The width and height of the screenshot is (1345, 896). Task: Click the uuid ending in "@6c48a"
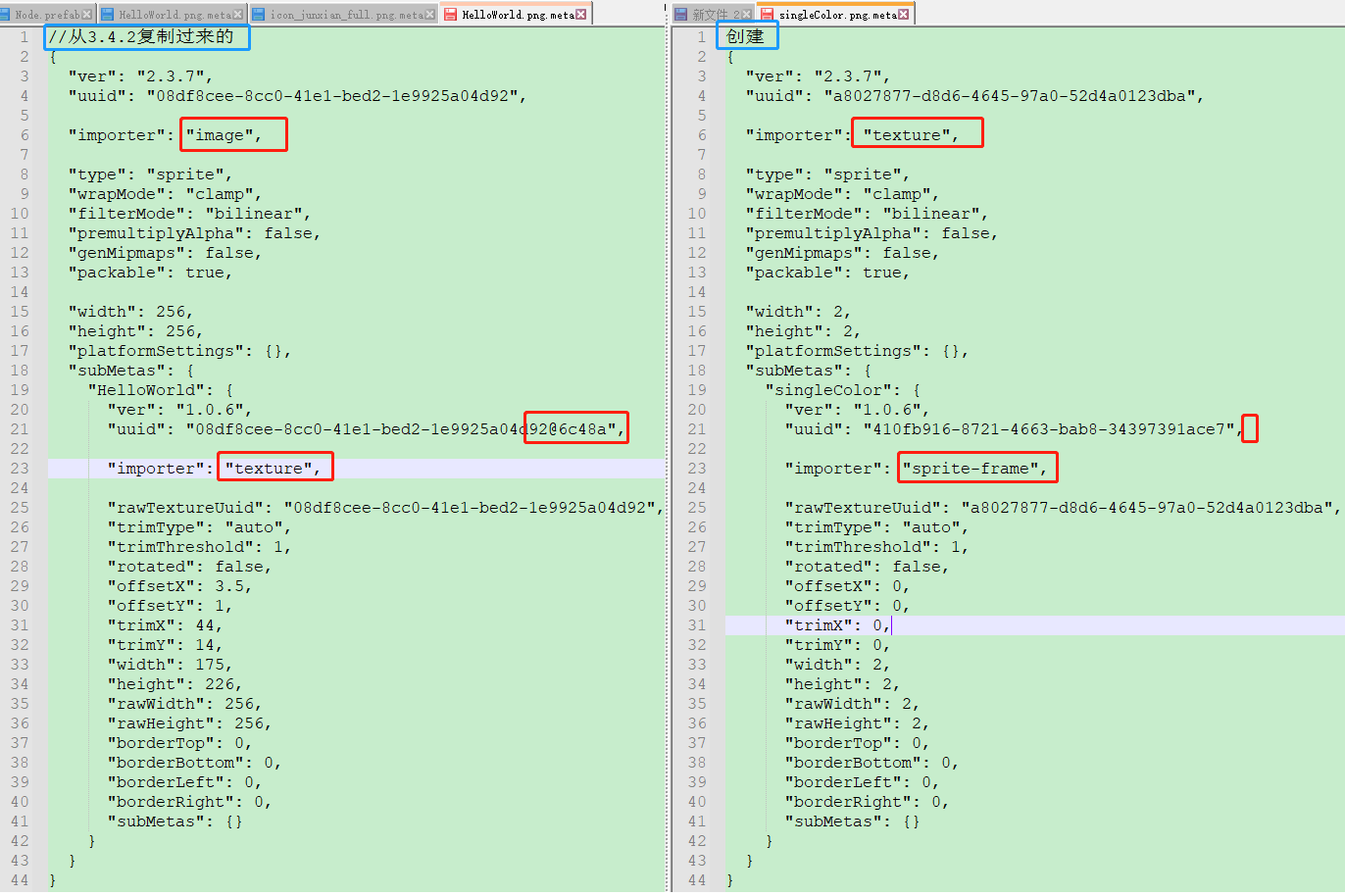(367, 429)
